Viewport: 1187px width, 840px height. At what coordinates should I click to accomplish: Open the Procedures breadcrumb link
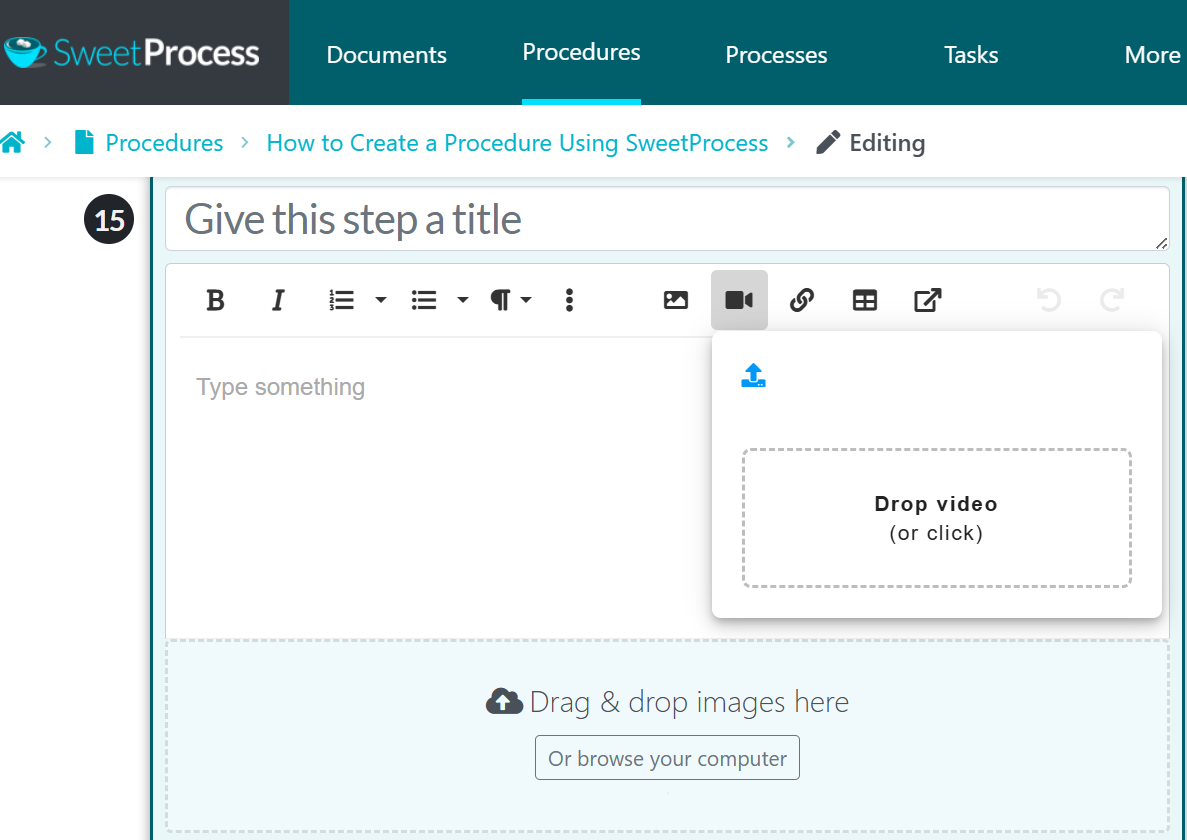[164, 142]
